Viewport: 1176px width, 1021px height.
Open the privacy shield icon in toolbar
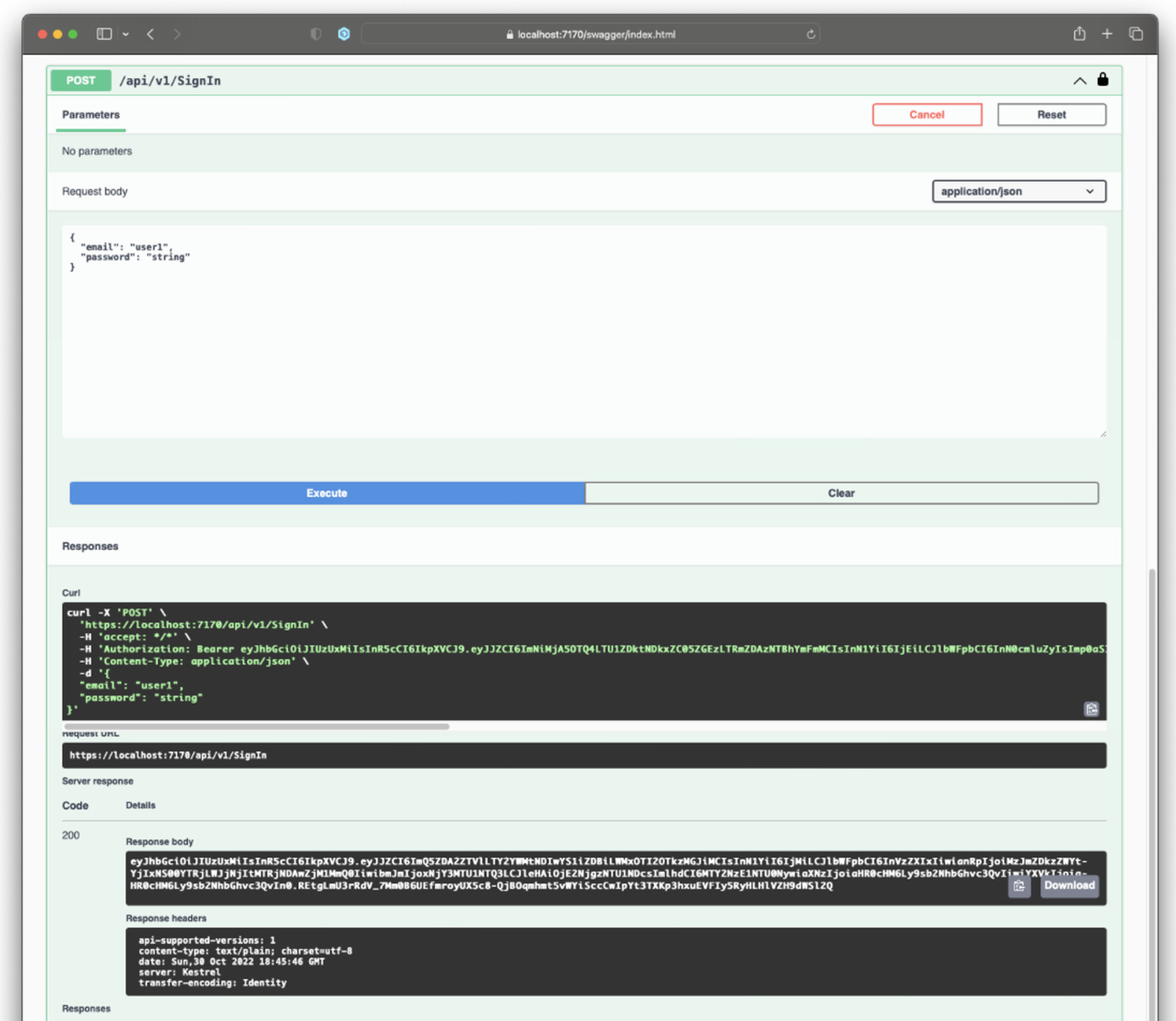click(x=316, y=34)
